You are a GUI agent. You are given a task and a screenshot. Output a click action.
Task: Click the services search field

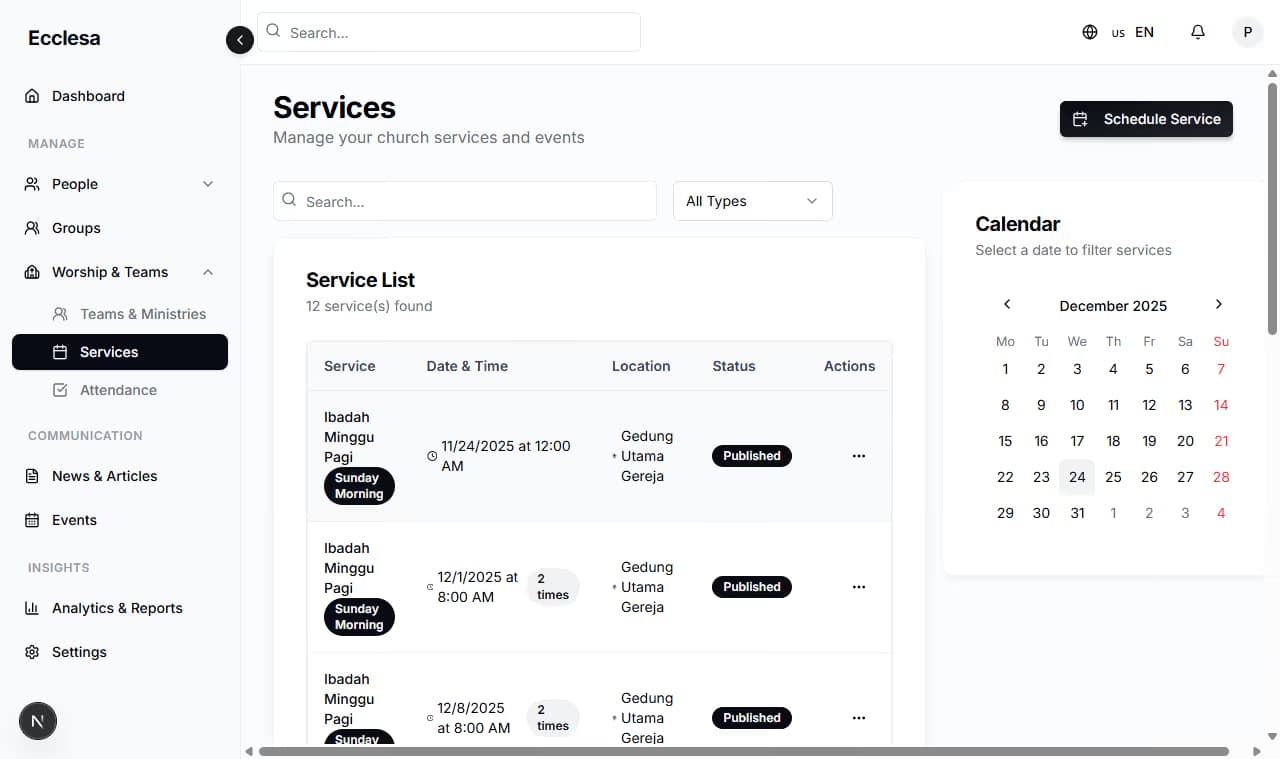coord(465,201)
